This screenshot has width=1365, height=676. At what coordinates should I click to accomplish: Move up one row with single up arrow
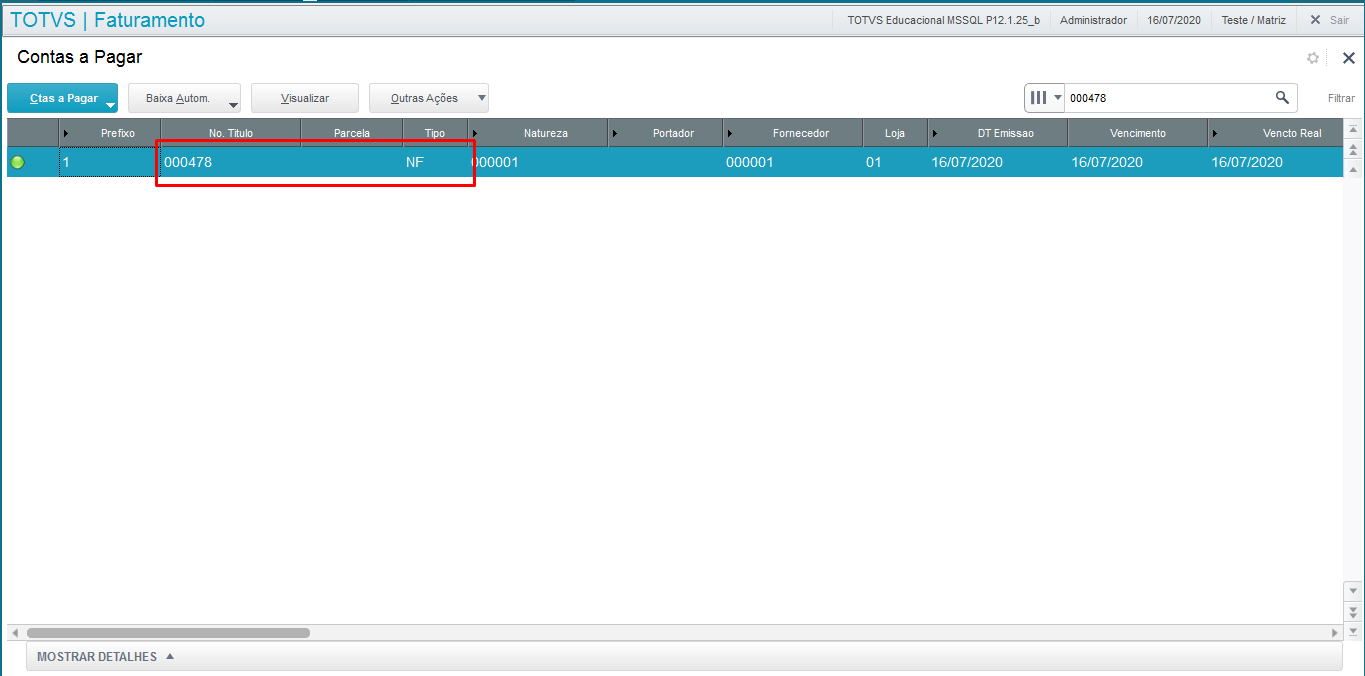[1353, 168]
